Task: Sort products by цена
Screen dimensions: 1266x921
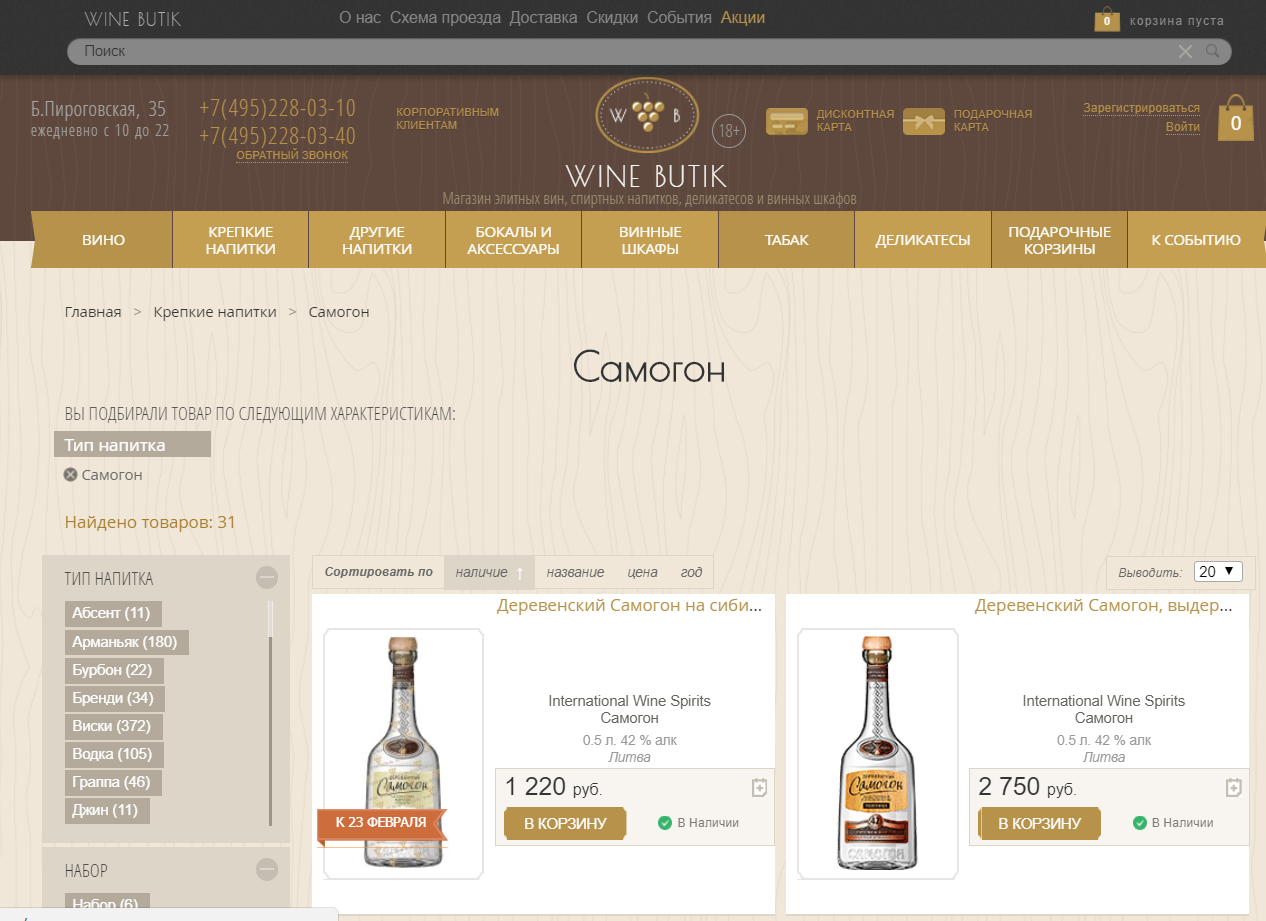Action: click(643, 573)
